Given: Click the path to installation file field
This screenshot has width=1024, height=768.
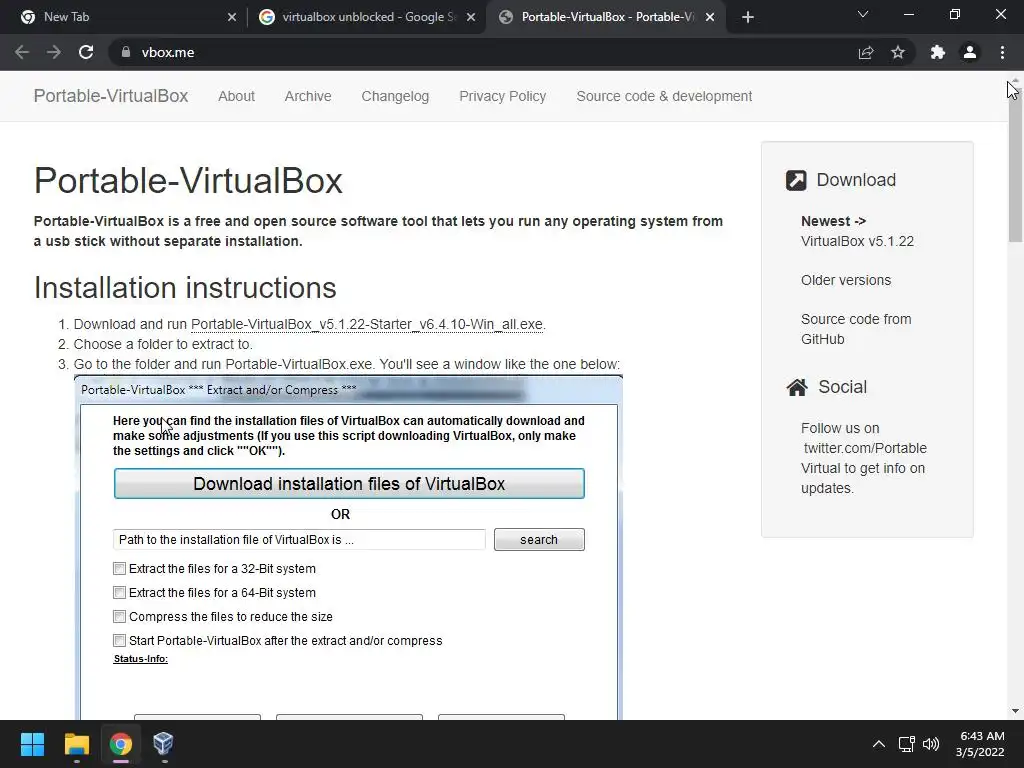Looking at the screenshot, I should (299, 539).
